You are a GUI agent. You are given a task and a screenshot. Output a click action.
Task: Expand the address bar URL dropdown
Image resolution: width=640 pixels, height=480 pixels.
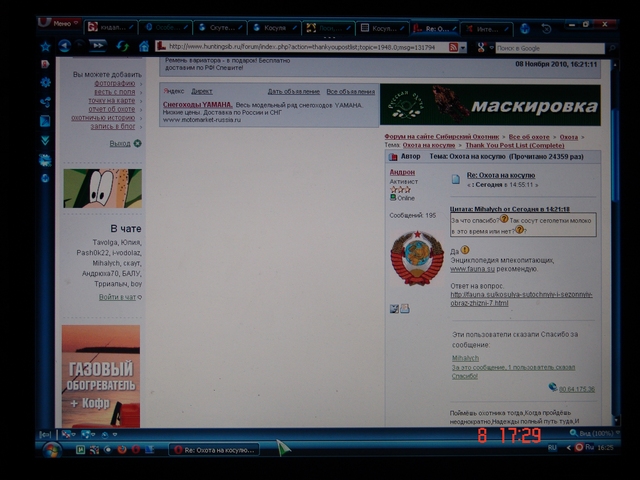(465, 47)
